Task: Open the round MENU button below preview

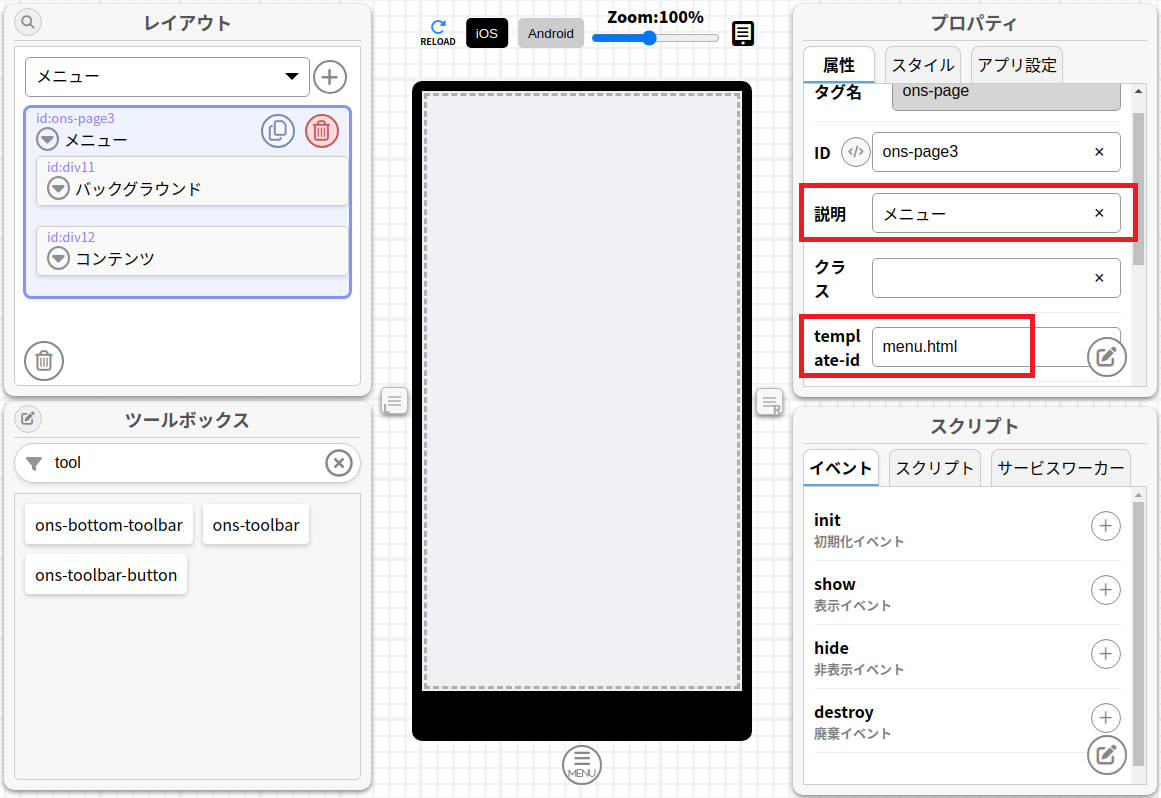Action: (582, 764)
